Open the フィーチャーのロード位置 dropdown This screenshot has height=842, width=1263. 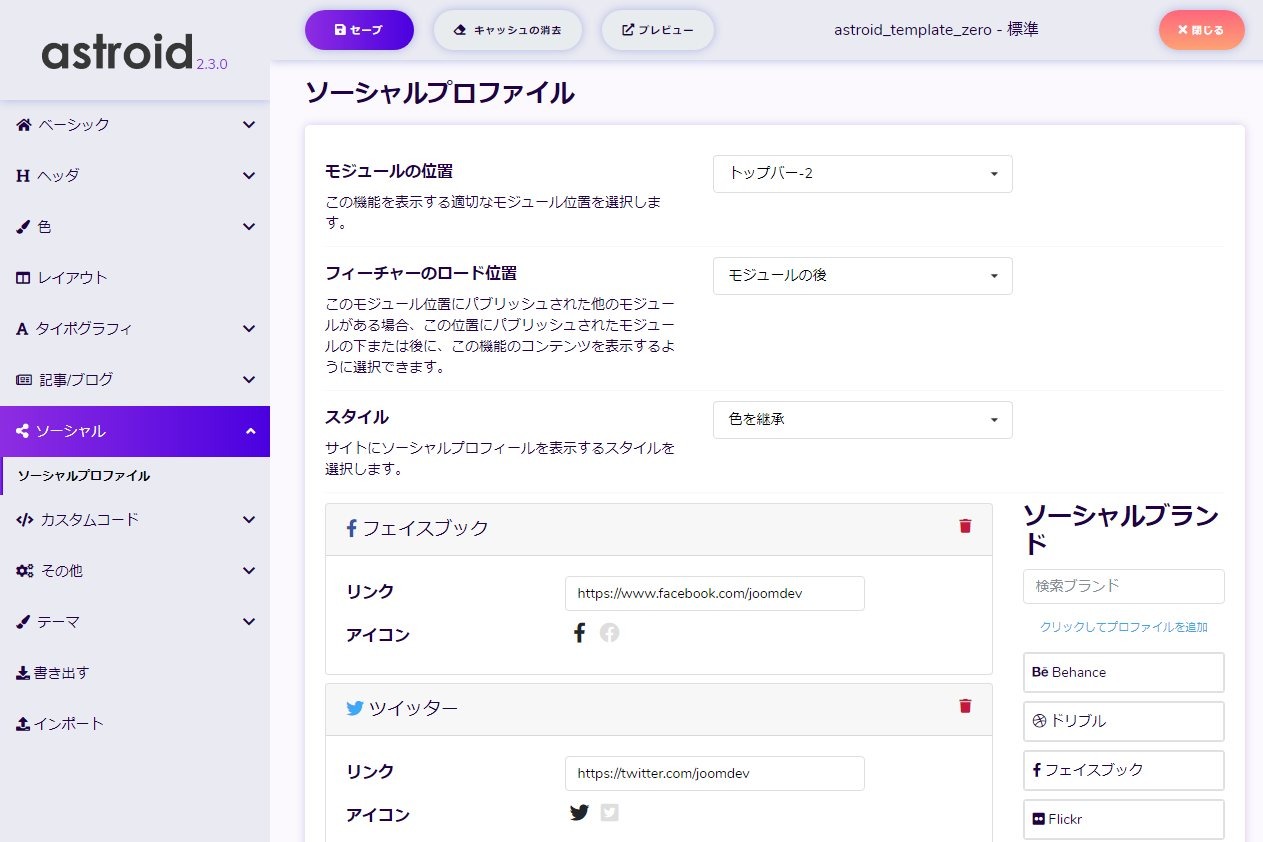pos(862,276)
